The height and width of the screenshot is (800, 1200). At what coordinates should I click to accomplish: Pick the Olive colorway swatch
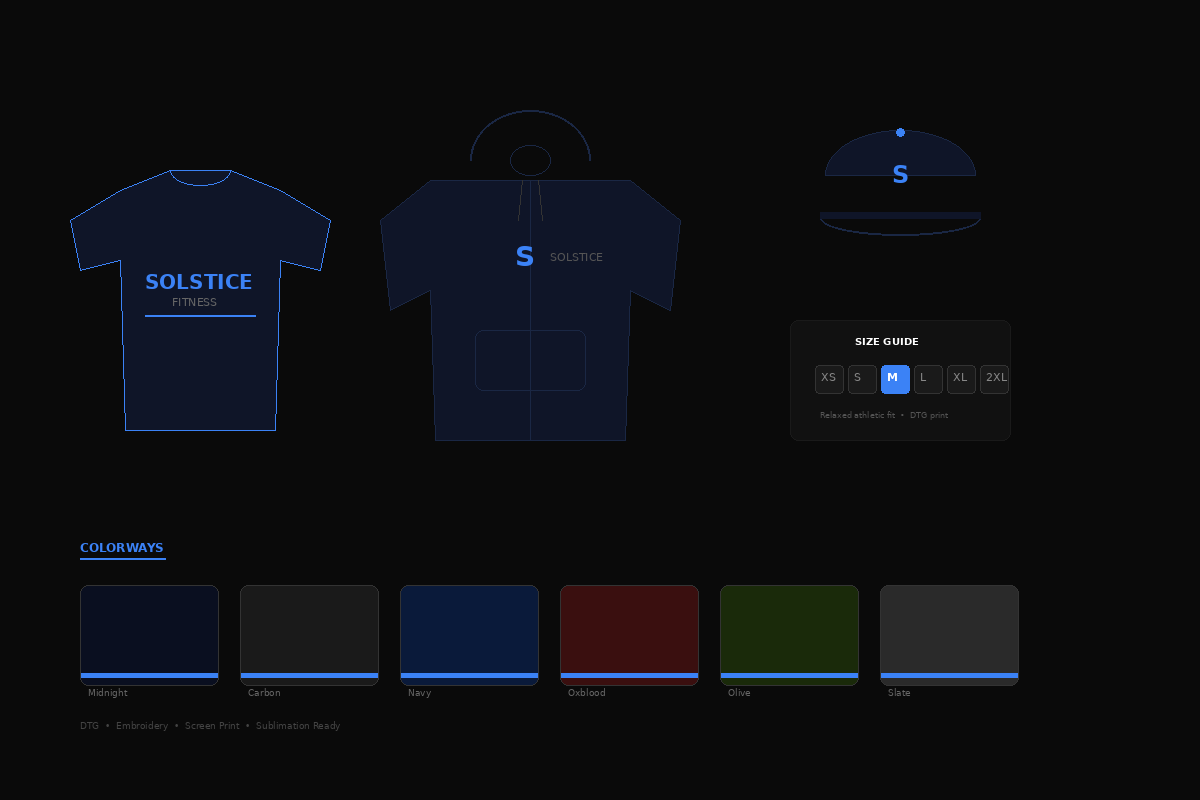(x=789, y=635)
